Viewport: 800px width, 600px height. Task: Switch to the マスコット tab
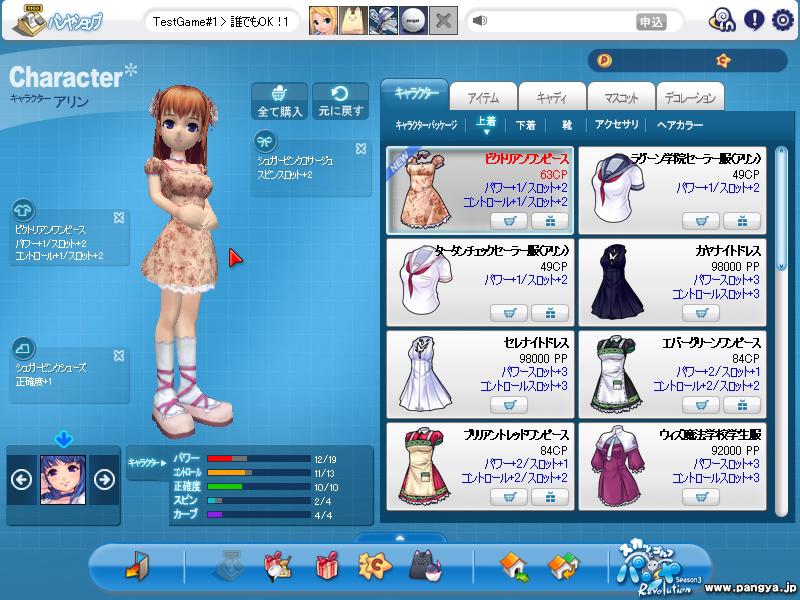(x=621, y=96)
